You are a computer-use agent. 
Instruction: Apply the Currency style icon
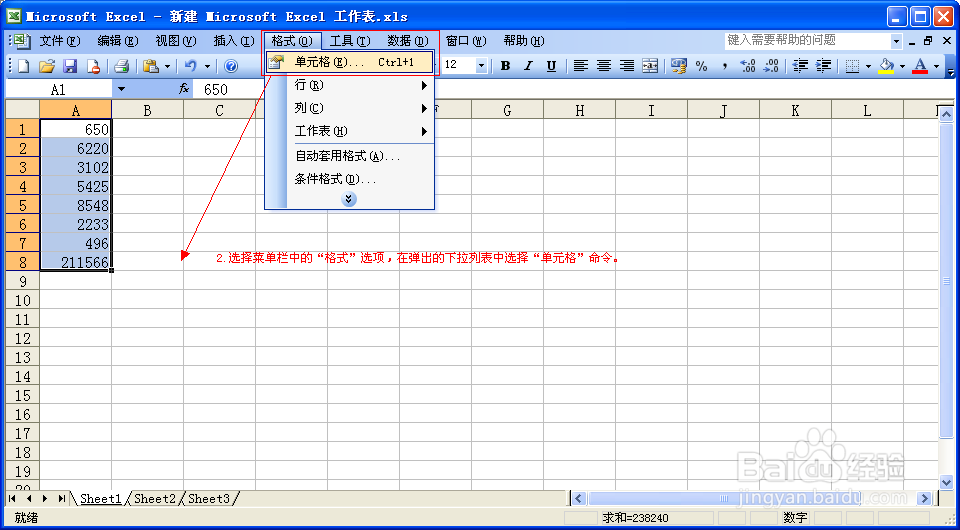(x=678, y=65)
